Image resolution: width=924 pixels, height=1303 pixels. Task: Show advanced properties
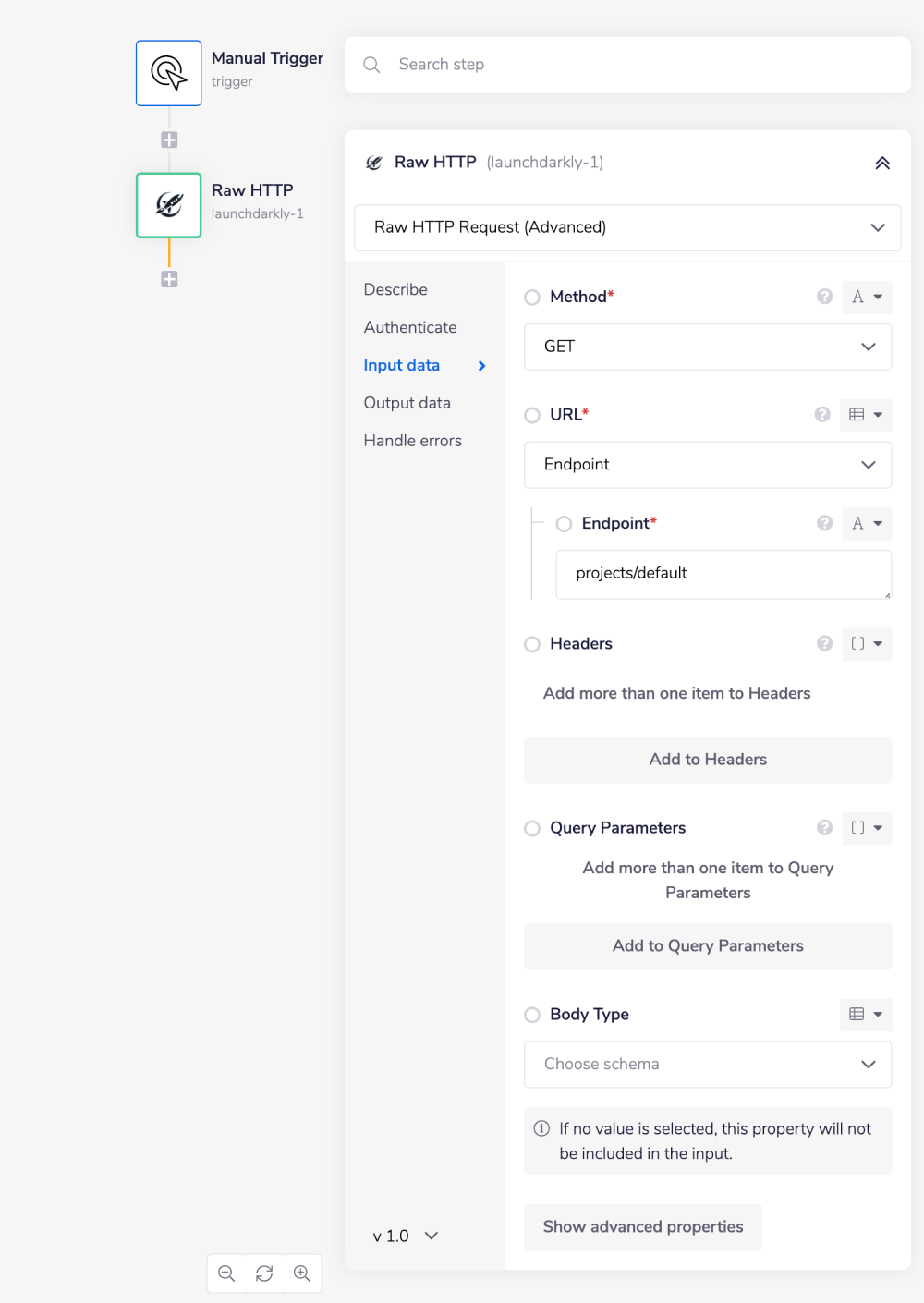click(642, 1226)
